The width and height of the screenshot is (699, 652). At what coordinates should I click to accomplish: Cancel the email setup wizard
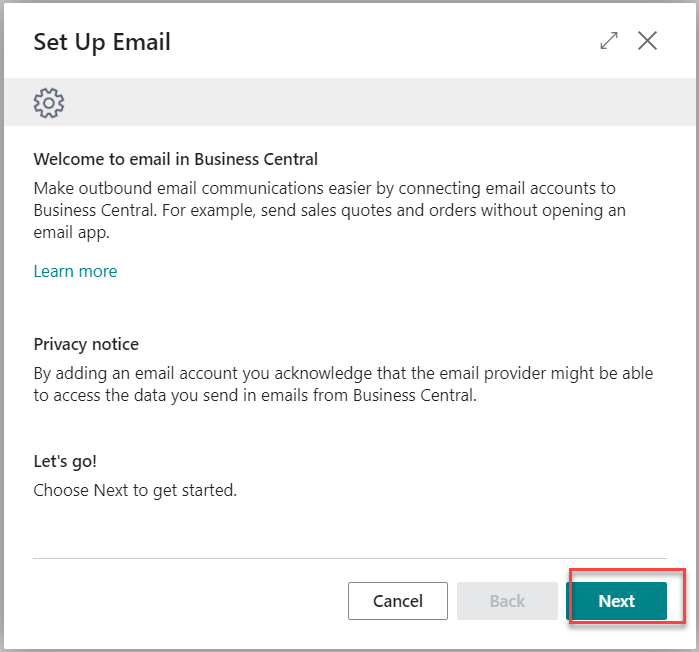[398, 601]
